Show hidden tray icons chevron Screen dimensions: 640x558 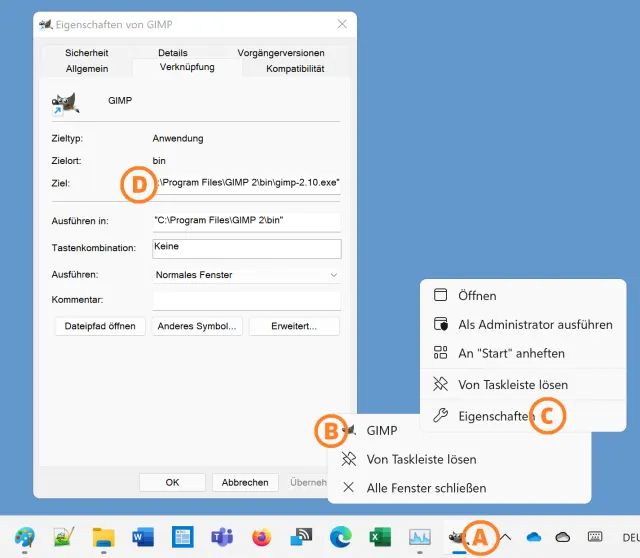506,537
